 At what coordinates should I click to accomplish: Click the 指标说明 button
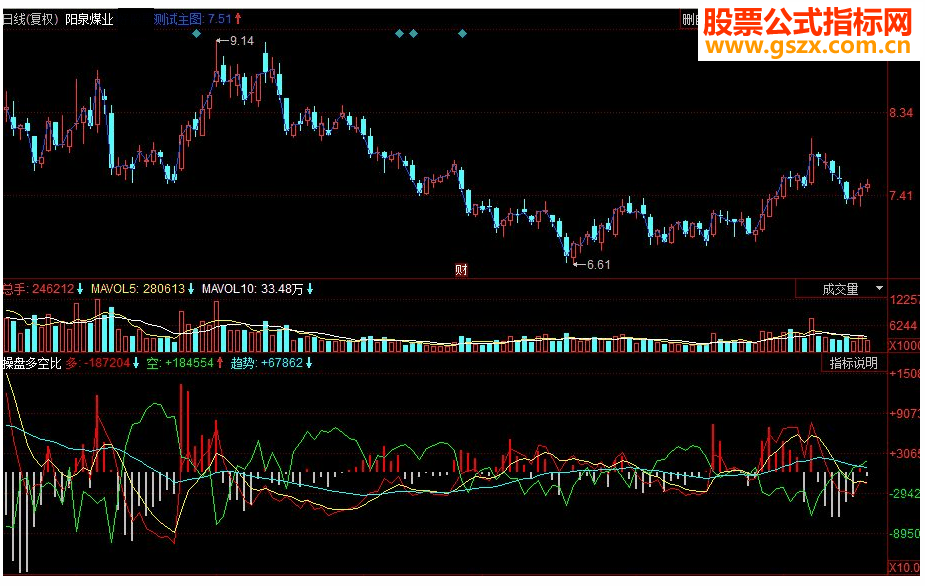pyautogui.click(x=854, y=363)
